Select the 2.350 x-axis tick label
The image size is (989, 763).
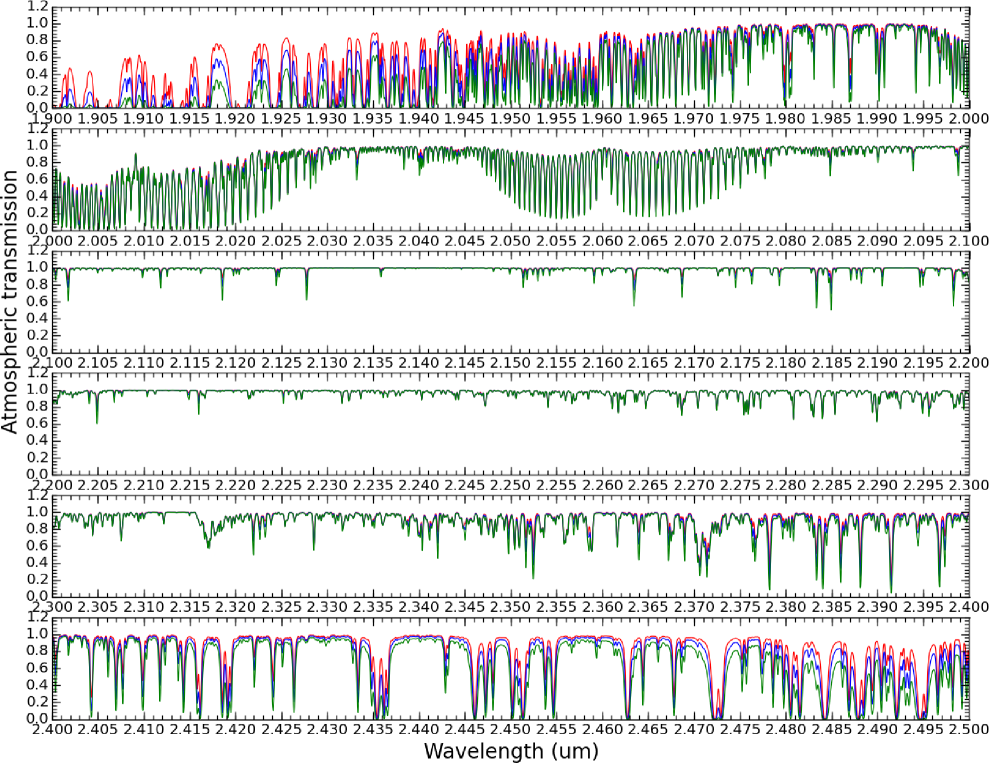(x=511, y=607)
